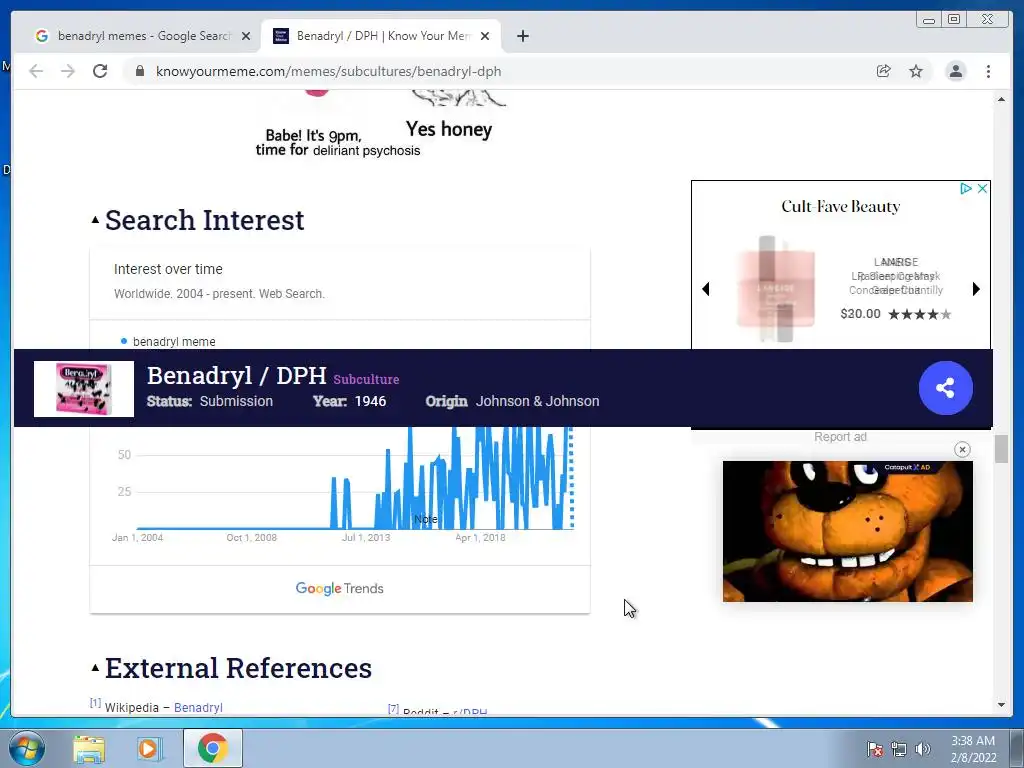The image size is (1024, 768).
Task: Switch to benadryl memes Google Search tab
Action: [144, 36]
